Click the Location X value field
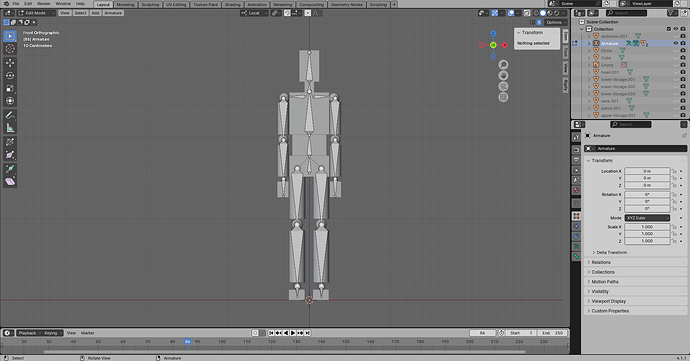This screenshot has height=361, width=690. point(647,171)
